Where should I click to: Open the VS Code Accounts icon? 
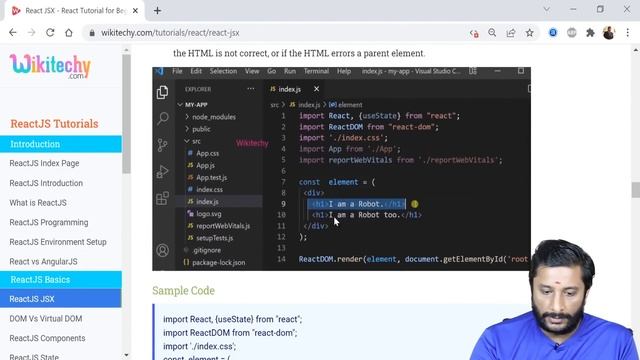pyautogui.click(x=162, y=250)
